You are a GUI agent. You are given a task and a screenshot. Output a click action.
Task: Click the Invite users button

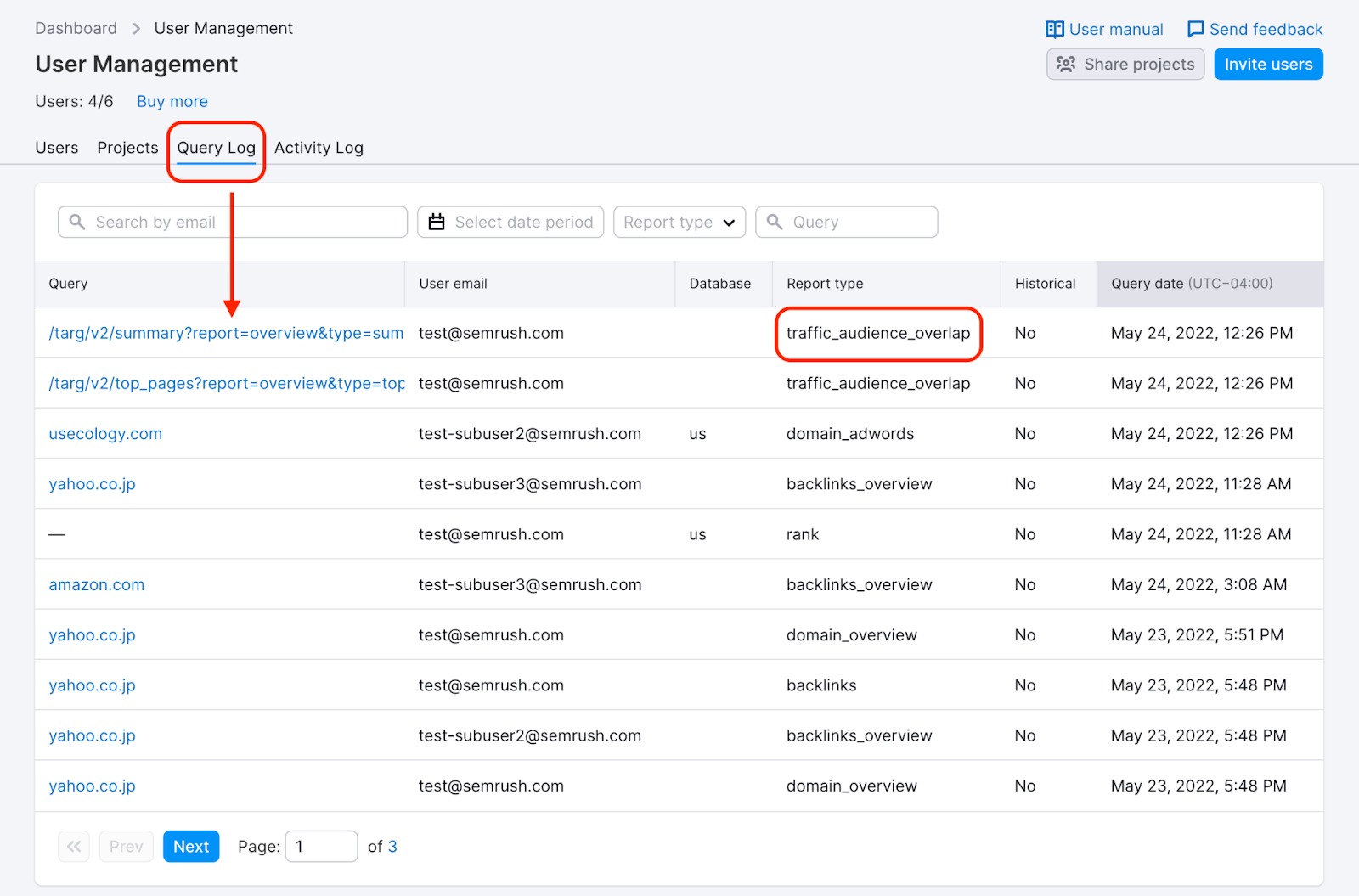[x=1268, y=64]
